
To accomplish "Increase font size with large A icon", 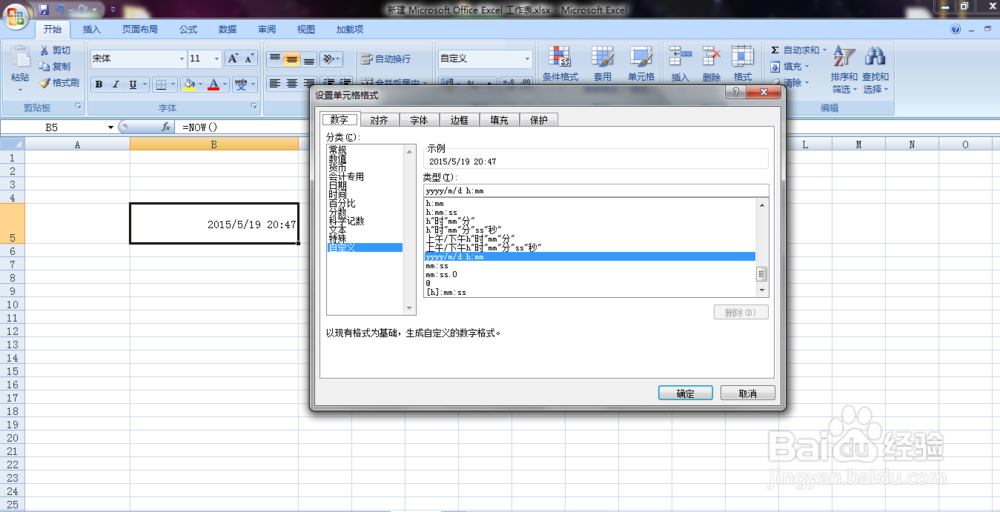I will click(233, 59).
